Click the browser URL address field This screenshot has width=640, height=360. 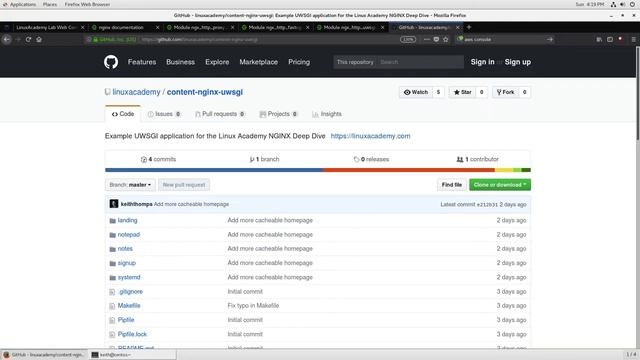[x=269, y=40]
